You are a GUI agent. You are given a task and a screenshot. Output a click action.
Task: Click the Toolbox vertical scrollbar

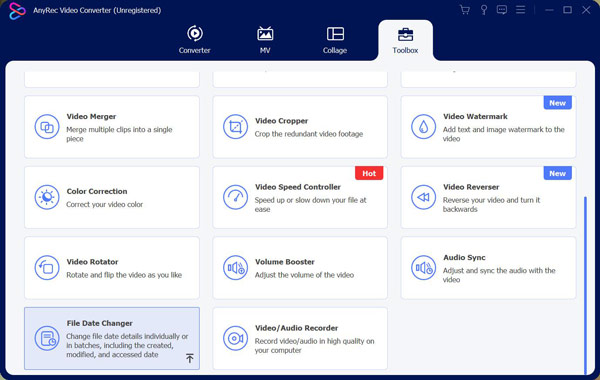[585, 285]
